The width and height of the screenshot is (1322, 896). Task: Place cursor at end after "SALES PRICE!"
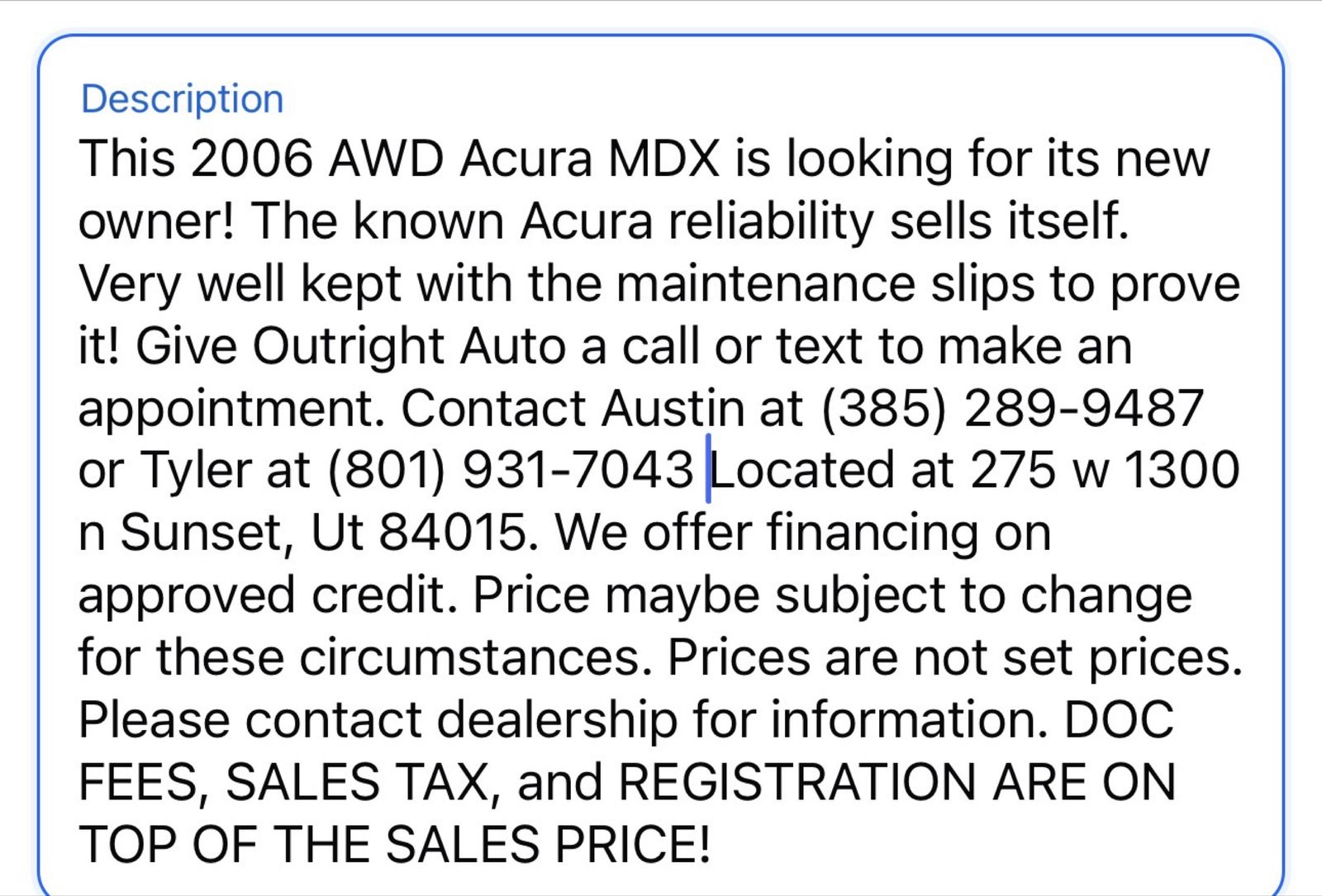pos(712,845)
